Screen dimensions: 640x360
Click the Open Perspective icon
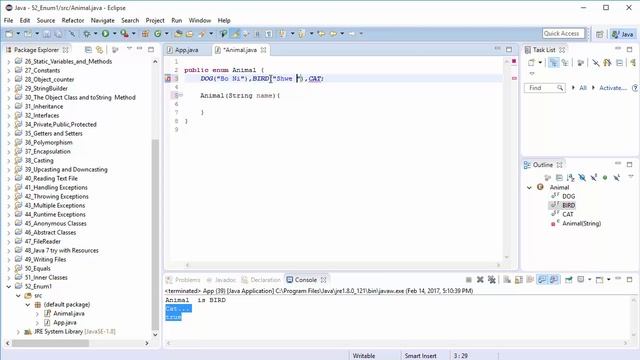[x=599, y=34]
